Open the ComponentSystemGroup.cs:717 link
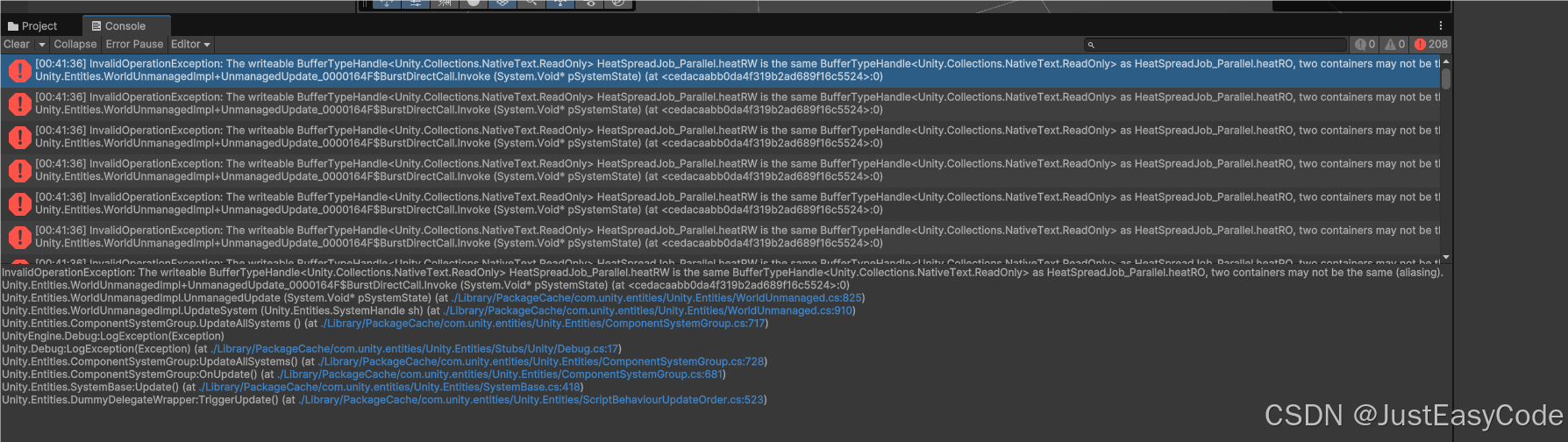Screen dimensions: 1568x442 545,324
